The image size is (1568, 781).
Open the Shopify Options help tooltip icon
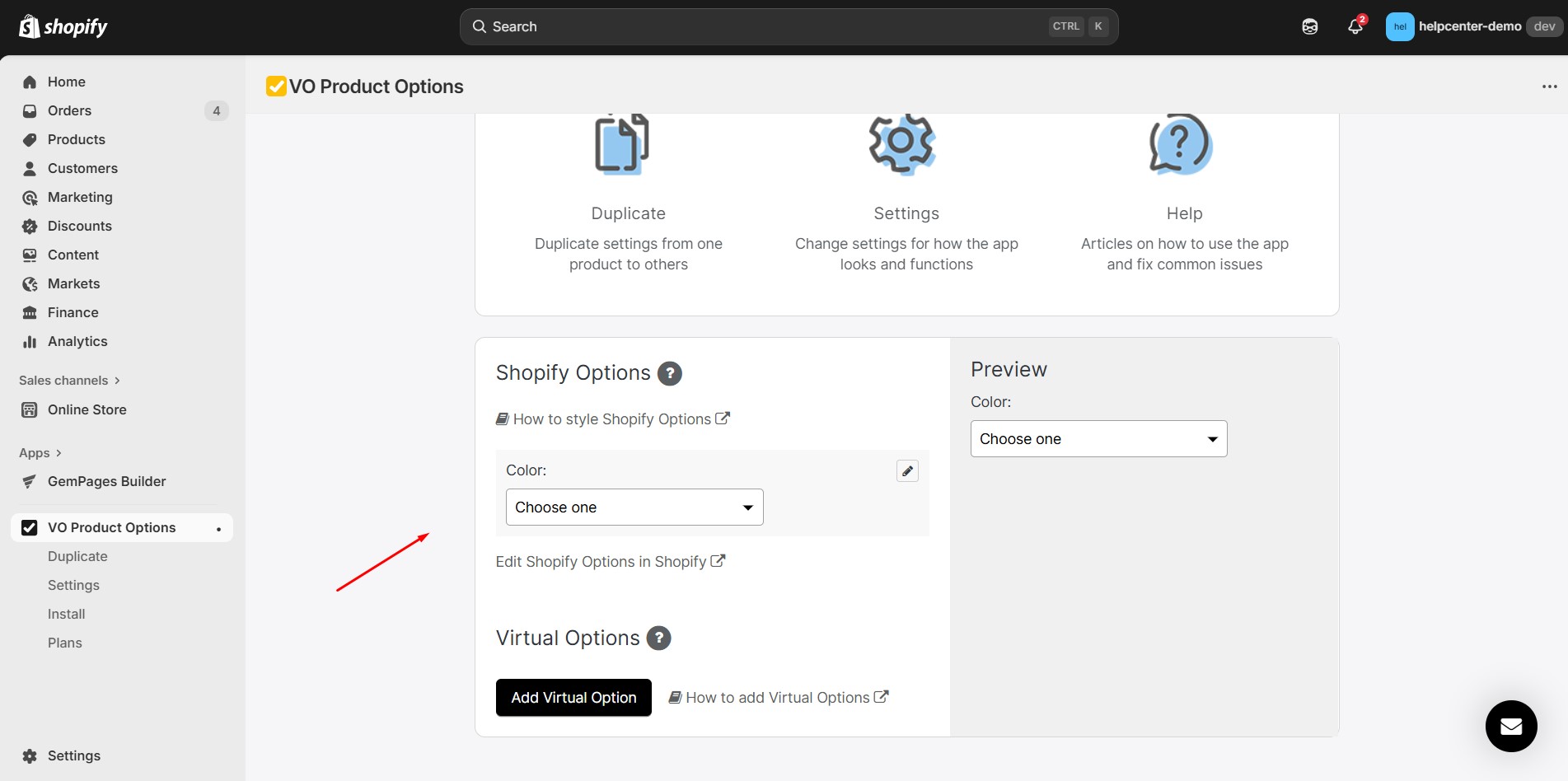pos(669,373)
